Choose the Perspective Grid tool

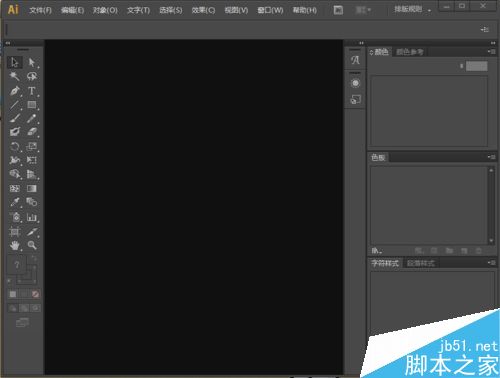32,174
